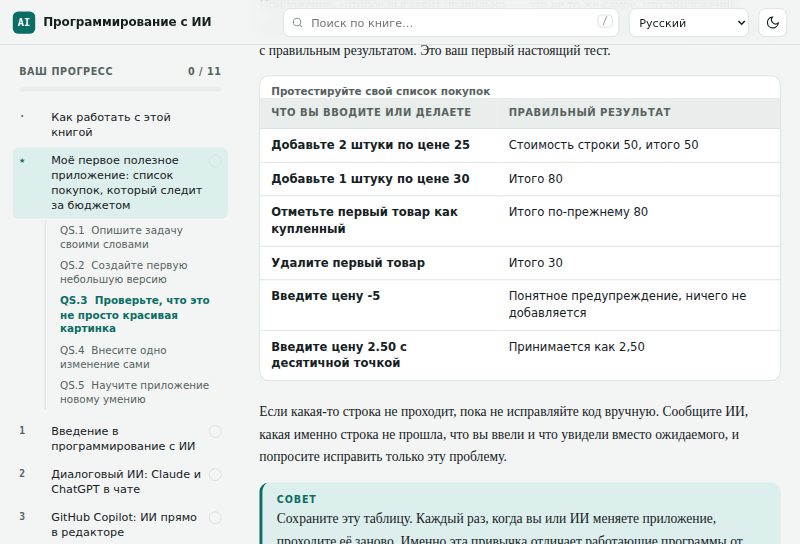The height and width of the screenshot is (544, 800).
Task: Click cell «Понятное предупреждение, ничего не добавляется»
Action: tap(639, 305)
